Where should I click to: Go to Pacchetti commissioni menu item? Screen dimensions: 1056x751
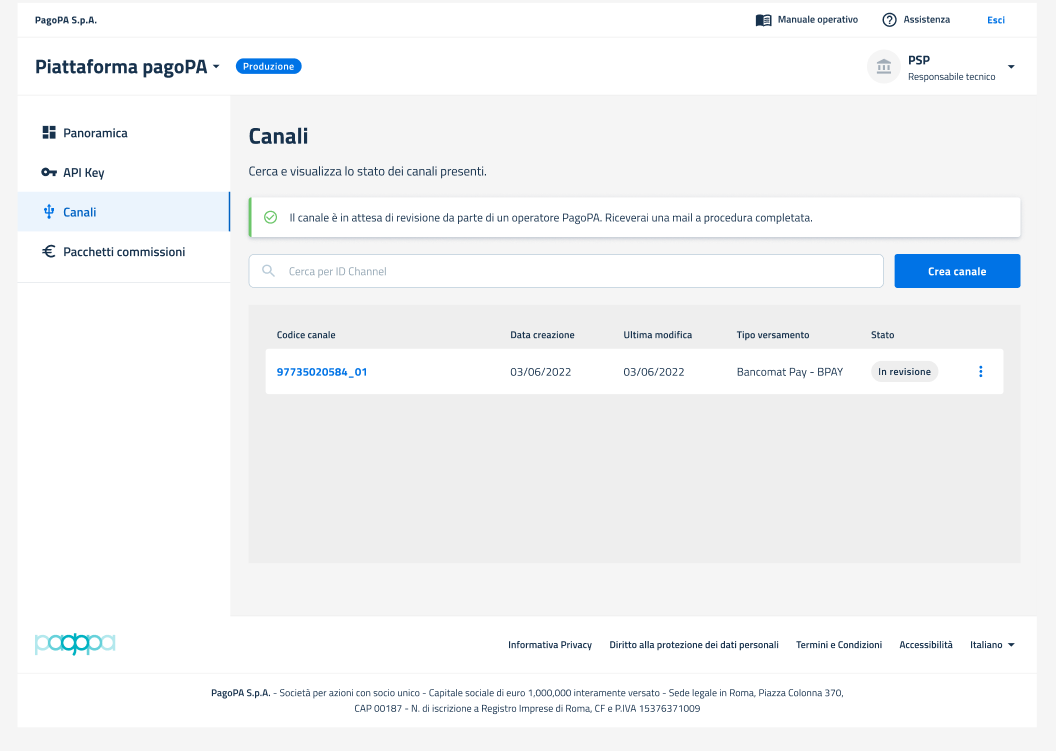point(124,252)
